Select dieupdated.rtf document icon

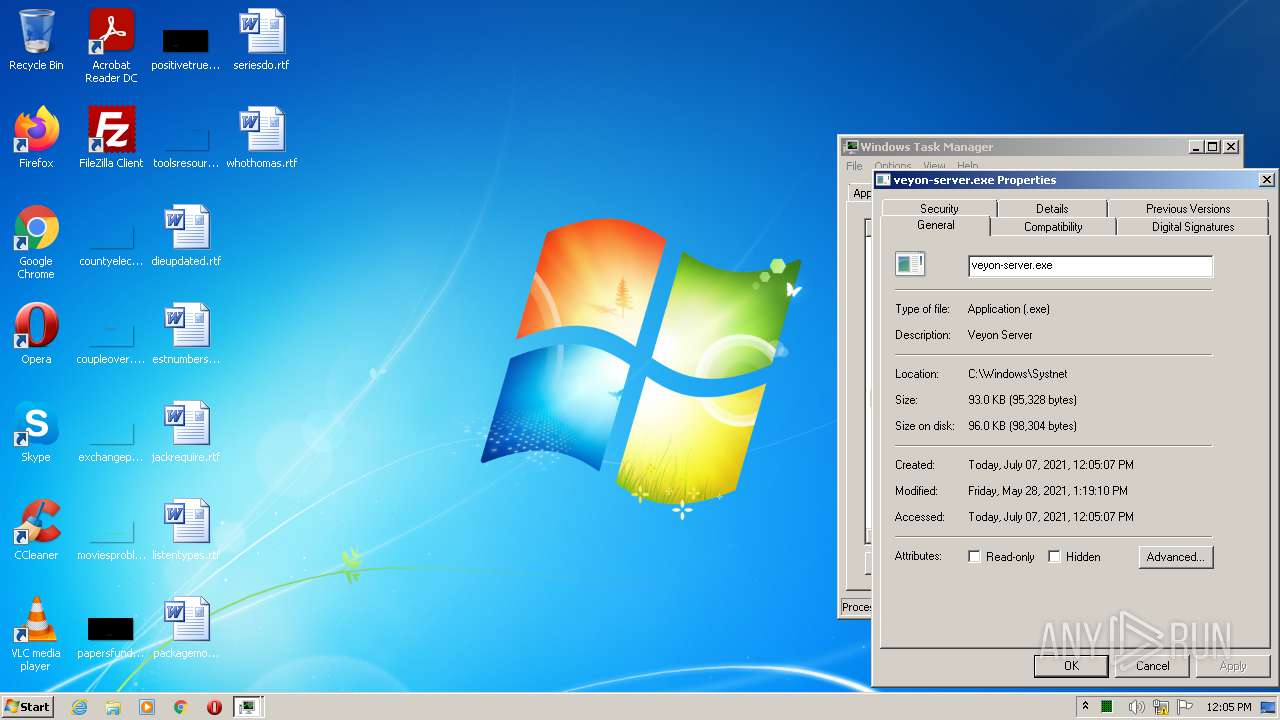click(x=186, y=236)
